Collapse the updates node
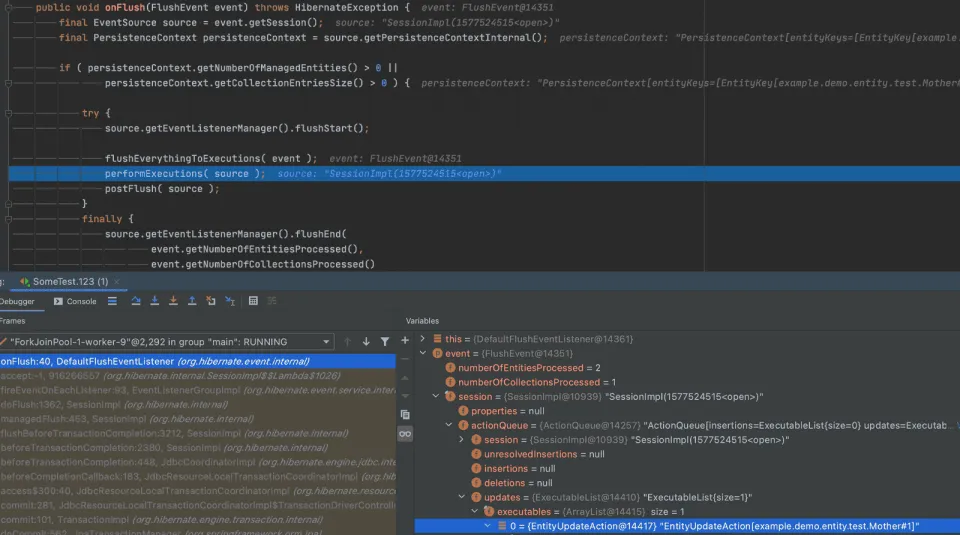Viewport: 960px width, 535px height. coord(462,497)
